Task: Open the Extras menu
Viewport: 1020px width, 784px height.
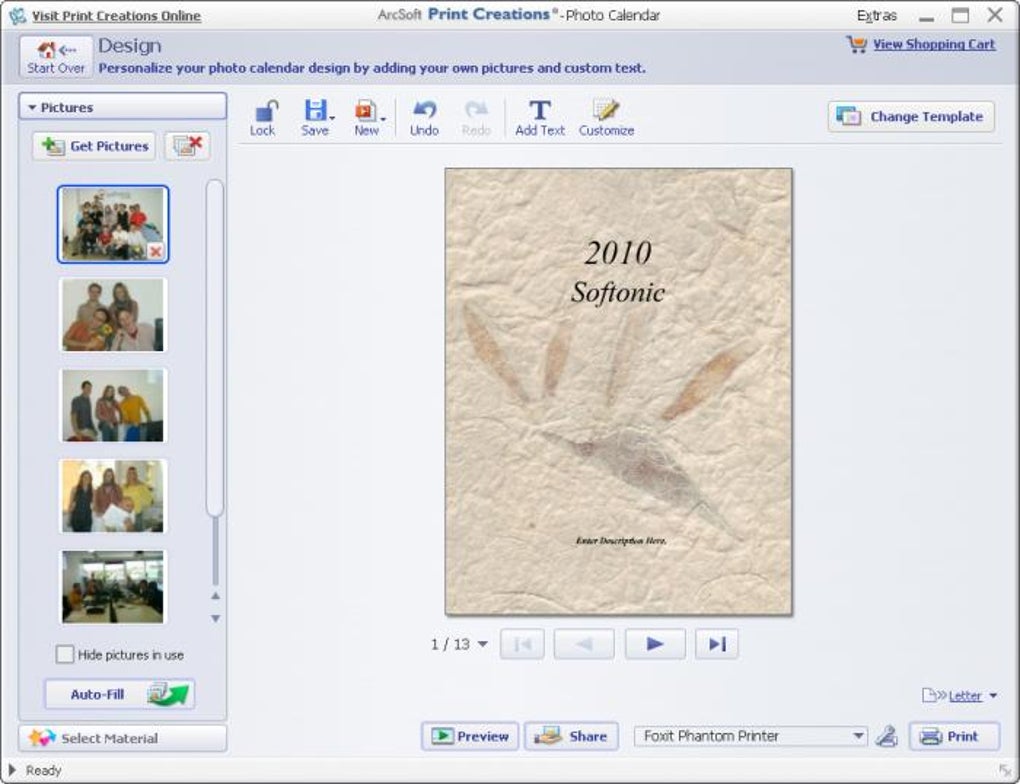Action: tap(876, 16)
